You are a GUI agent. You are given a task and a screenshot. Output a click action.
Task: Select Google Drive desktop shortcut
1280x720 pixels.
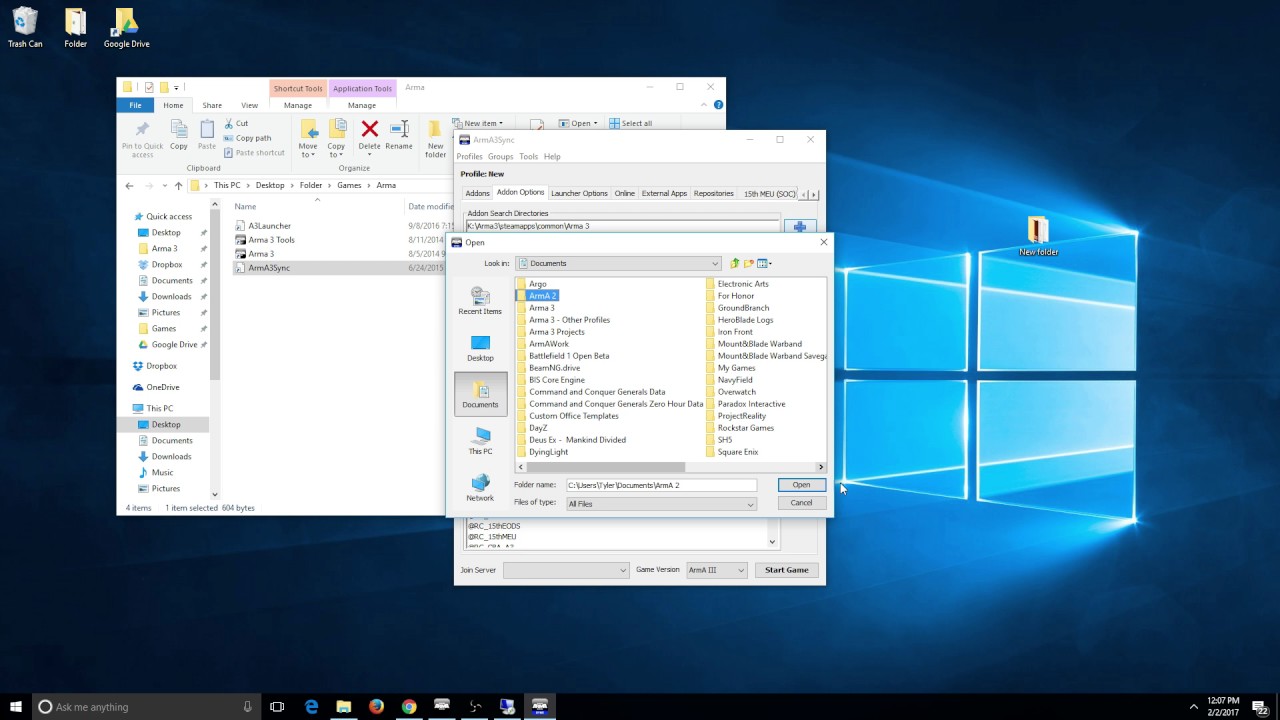click(126, 28)
